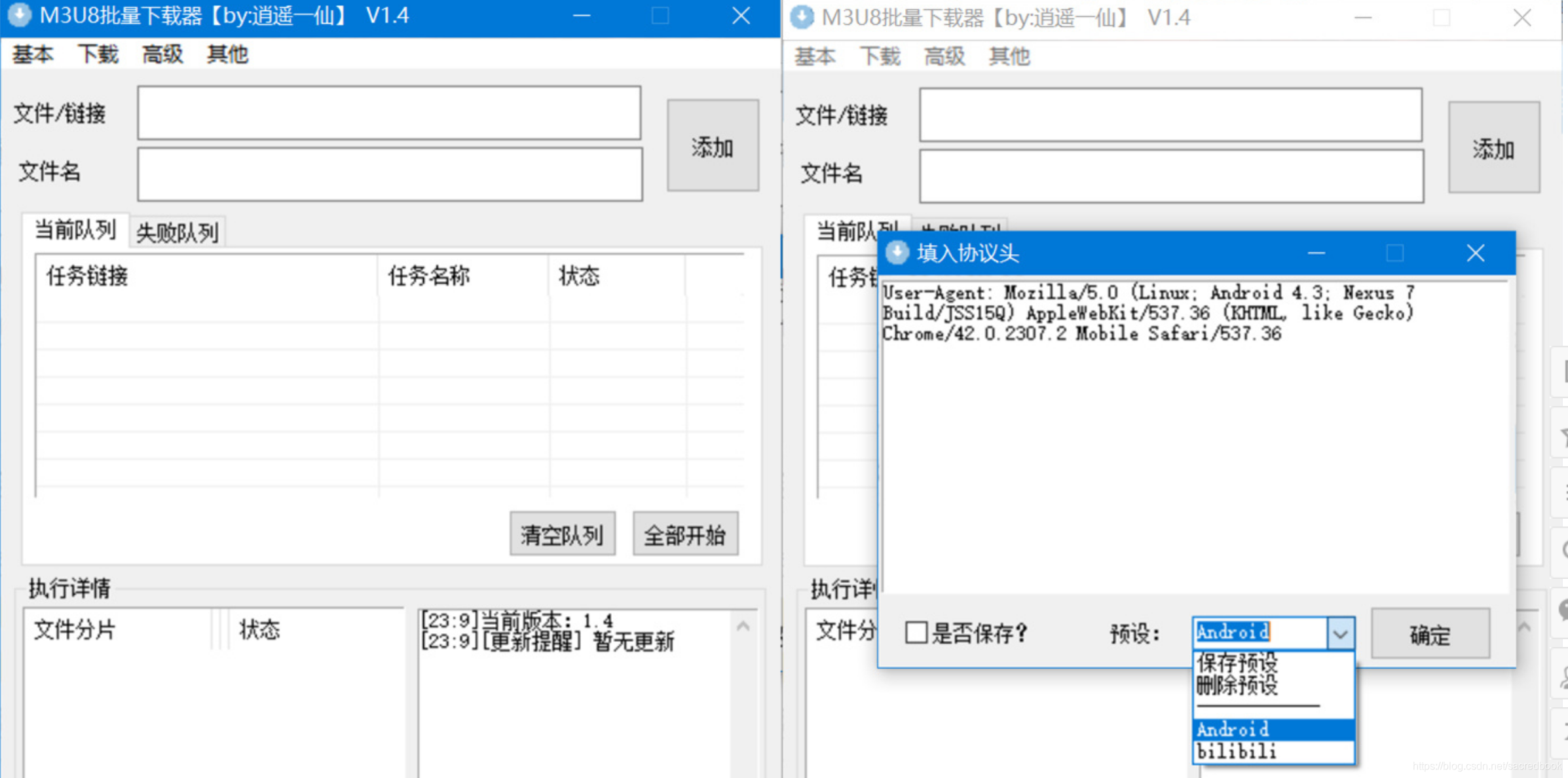
Task: Open the 其他 menu in the right window
Action: [1009, 56]
